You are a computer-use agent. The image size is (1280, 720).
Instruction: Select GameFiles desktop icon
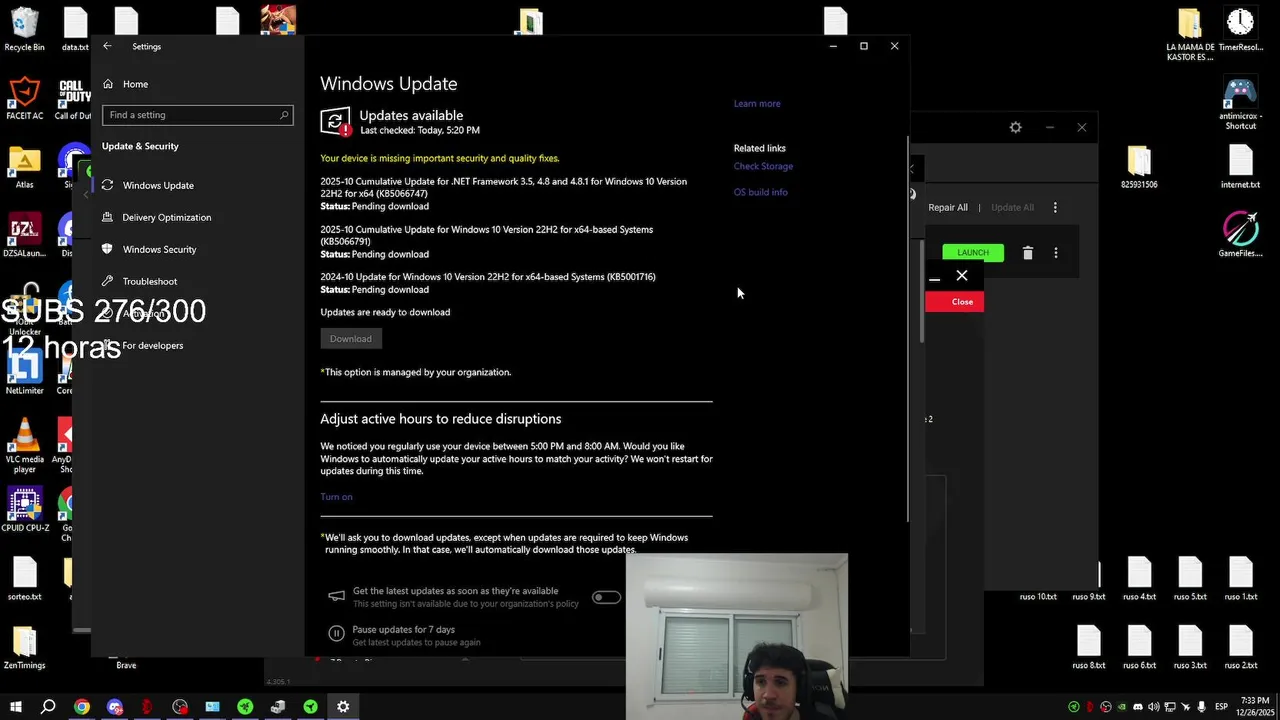point(1240,235)
